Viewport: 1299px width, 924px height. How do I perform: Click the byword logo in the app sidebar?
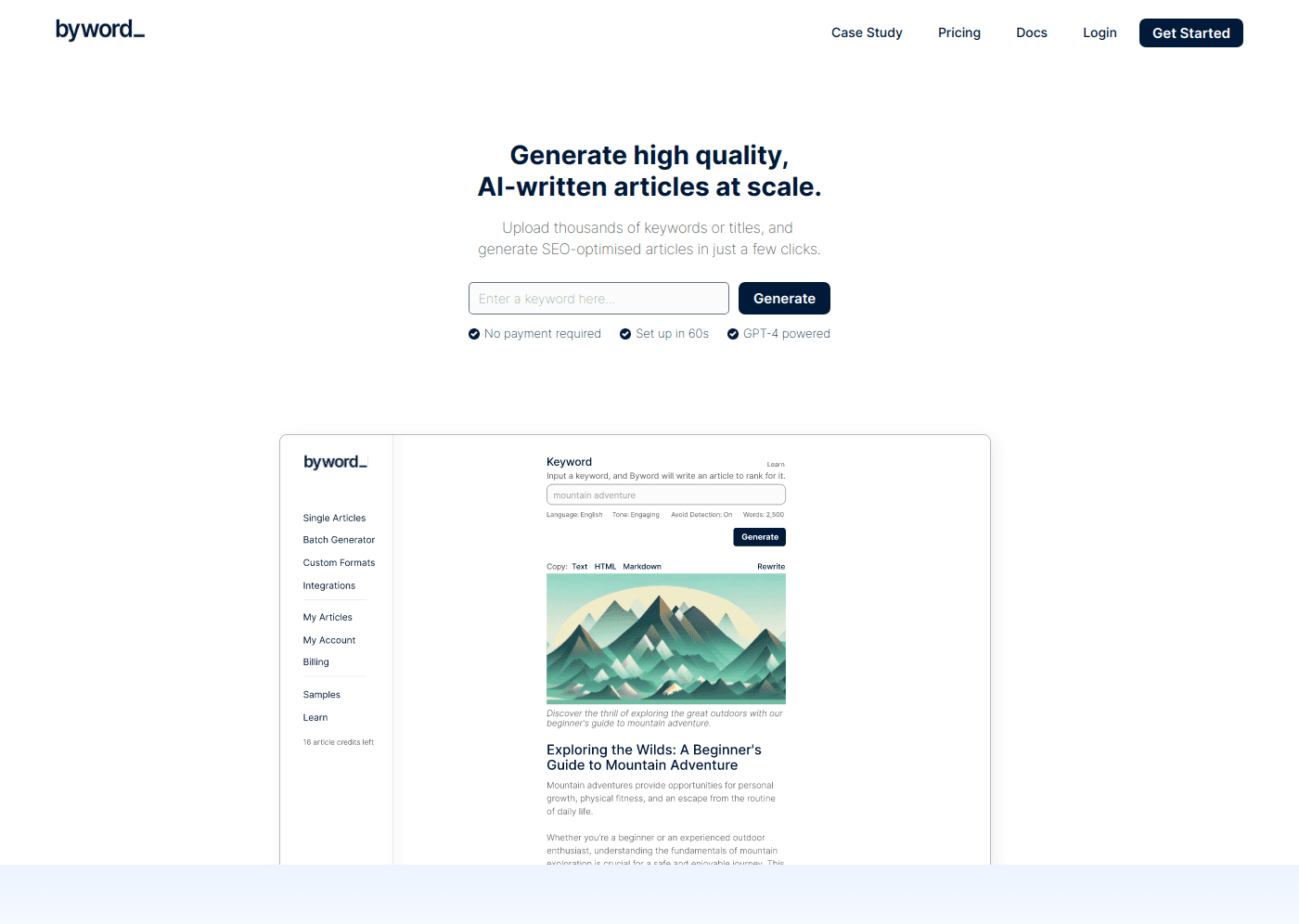[335, 462]
